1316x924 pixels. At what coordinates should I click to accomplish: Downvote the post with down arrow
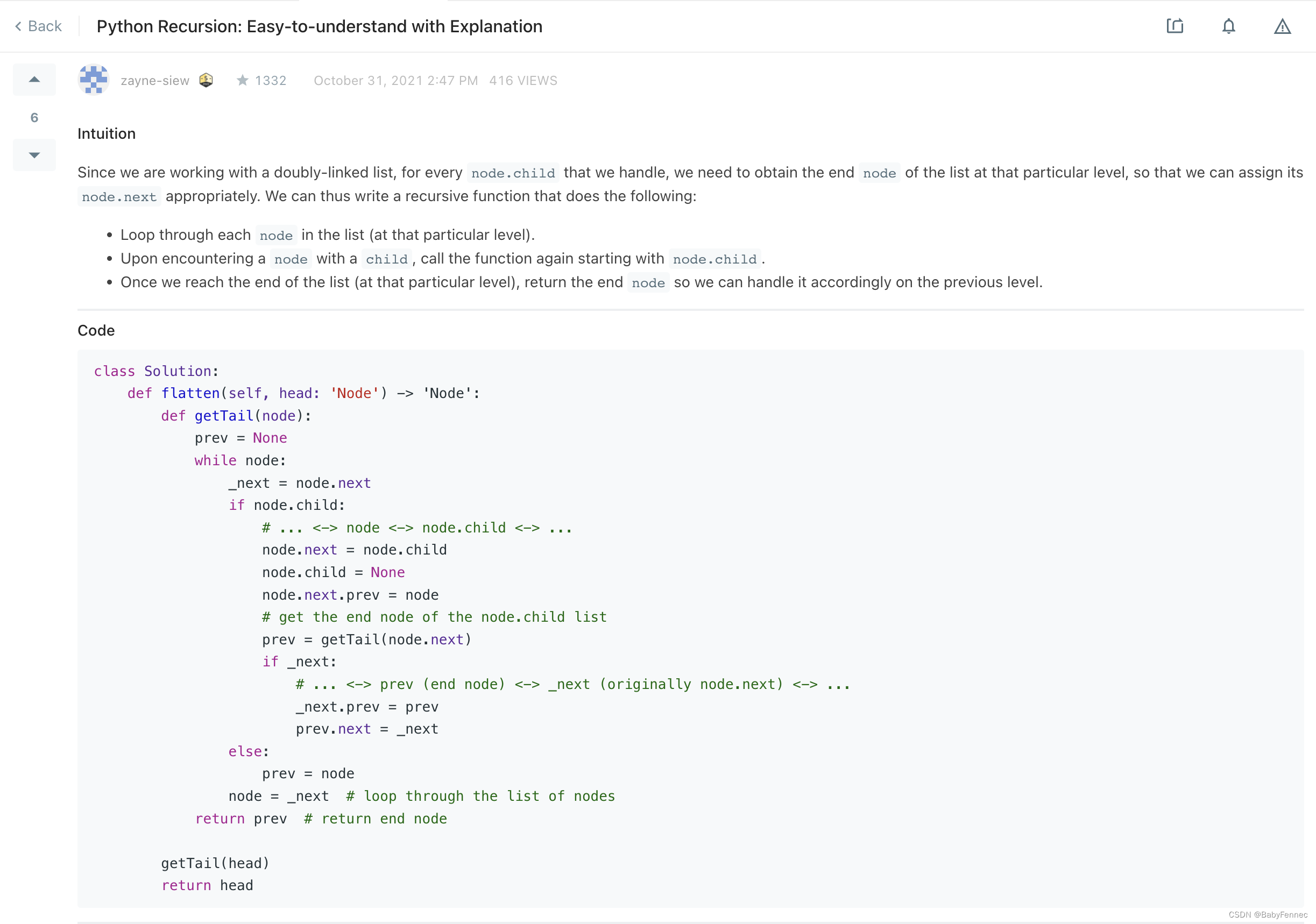(x=34, y=155)
